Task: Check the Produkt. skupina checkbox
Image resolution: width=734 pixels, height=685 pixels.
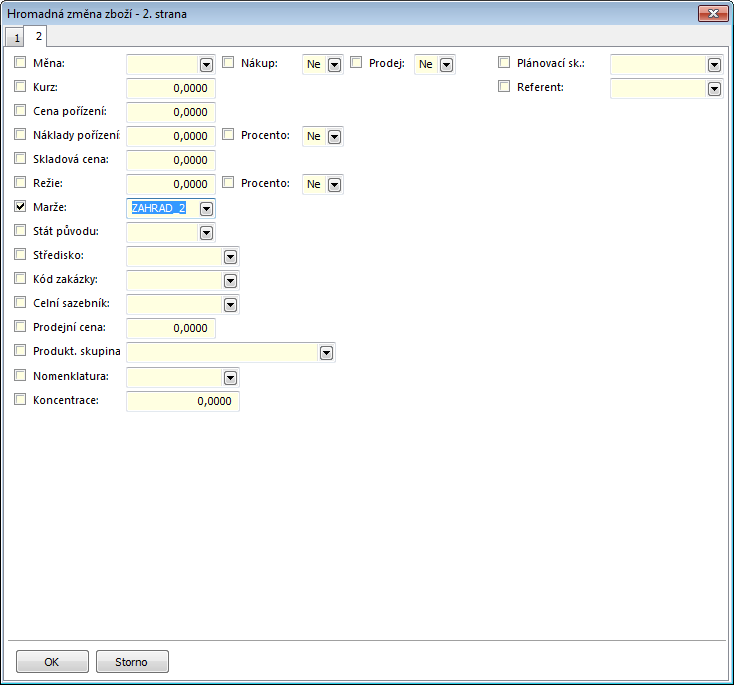Action: (20, 350)
